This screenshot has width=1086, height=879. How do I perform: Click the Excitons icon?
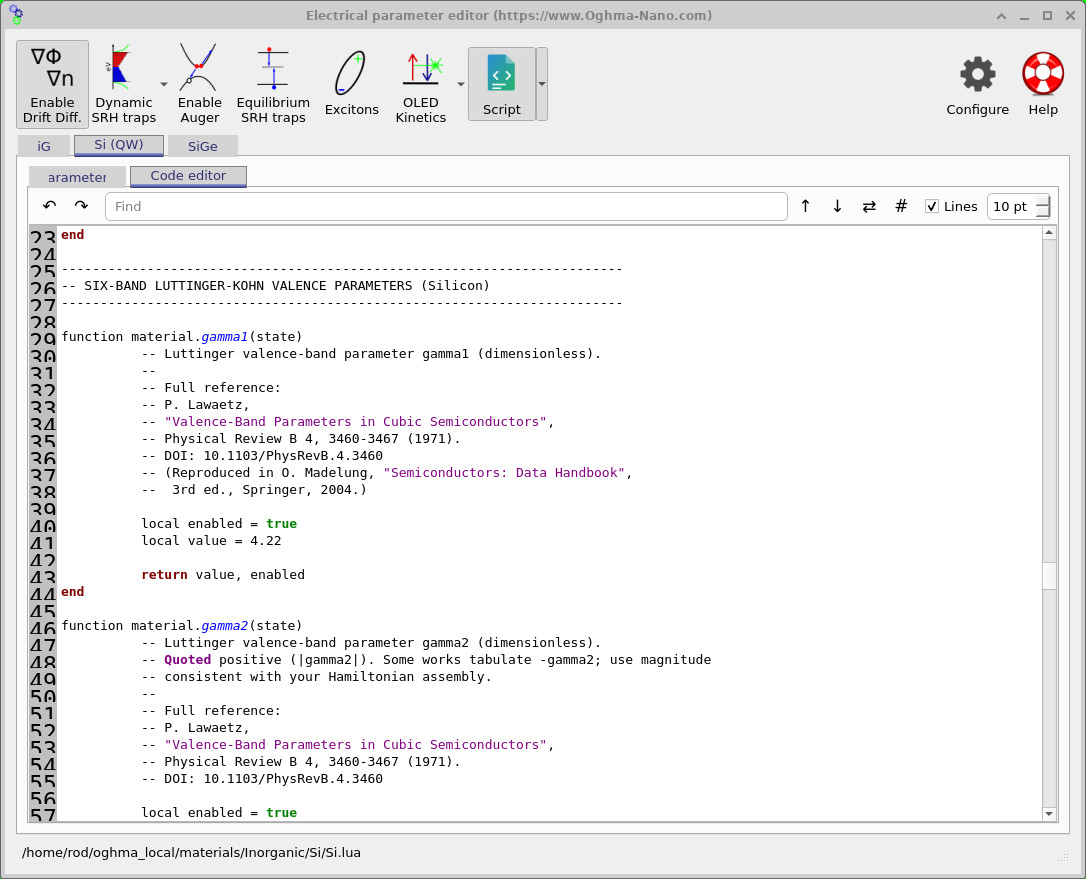[351, 84]
